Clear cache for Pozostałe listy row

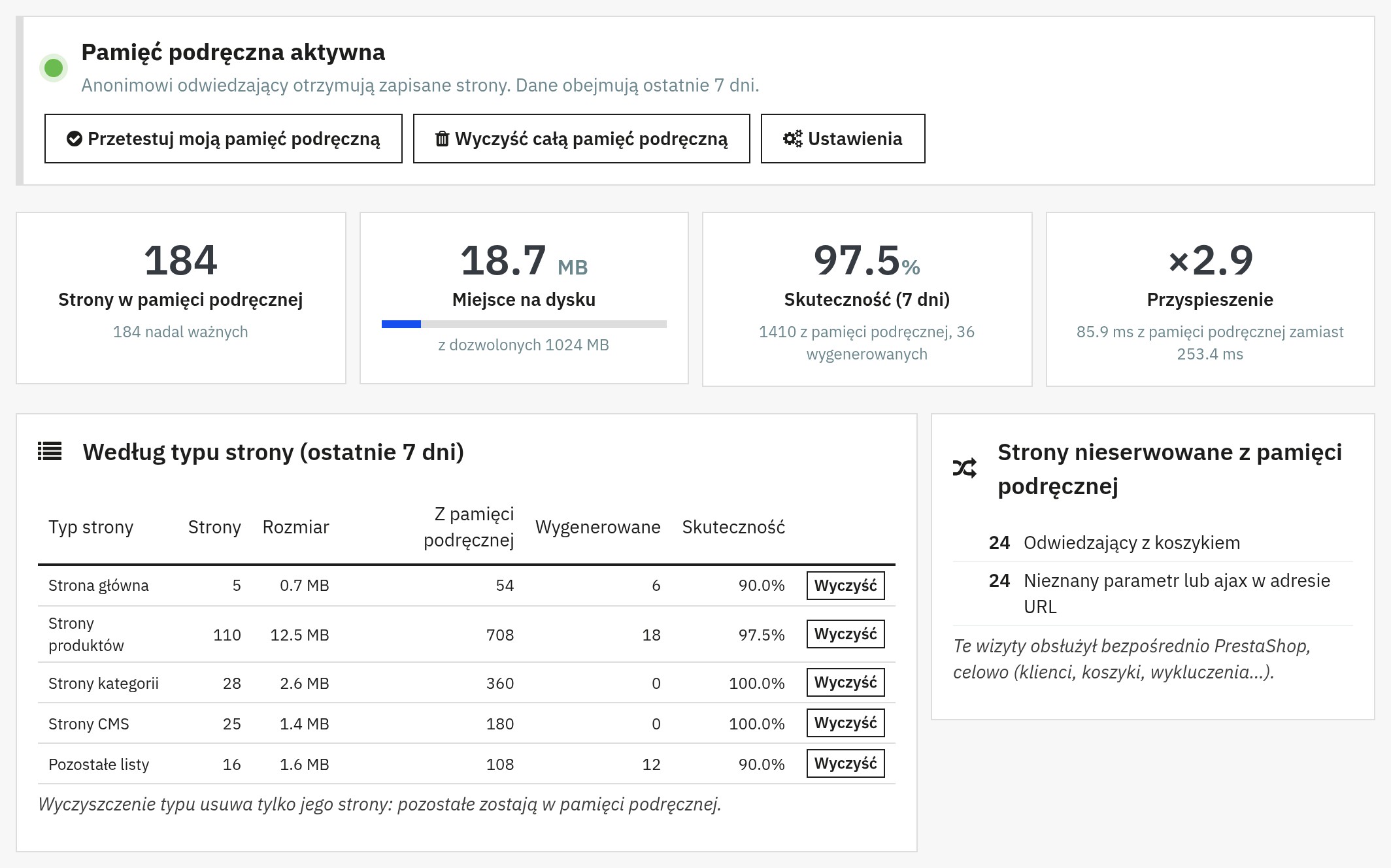click(846, 763)
